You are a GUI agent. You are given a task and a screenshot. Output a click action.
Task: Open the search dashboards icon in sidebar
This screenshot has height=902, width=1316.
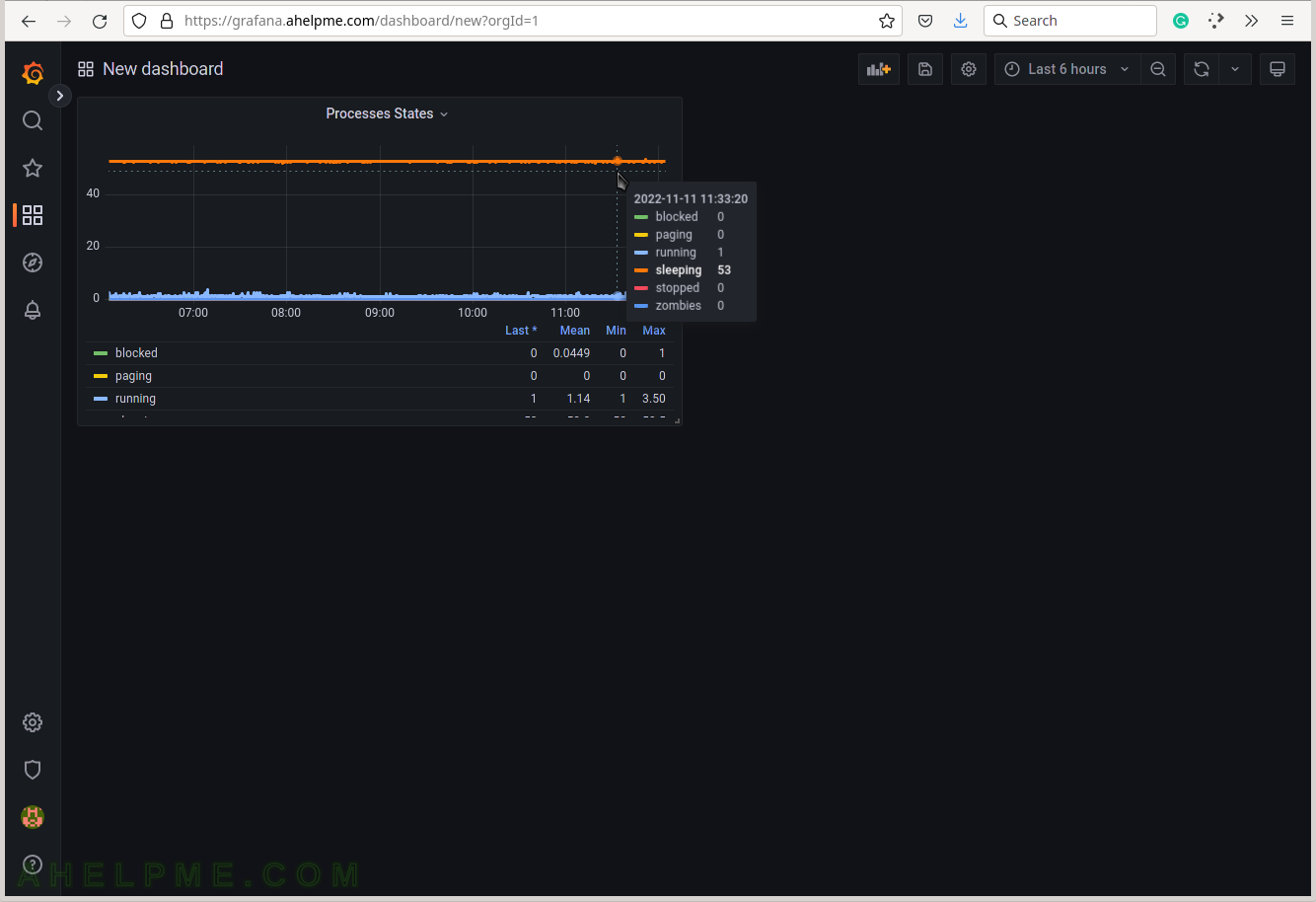tap(33, 120)
